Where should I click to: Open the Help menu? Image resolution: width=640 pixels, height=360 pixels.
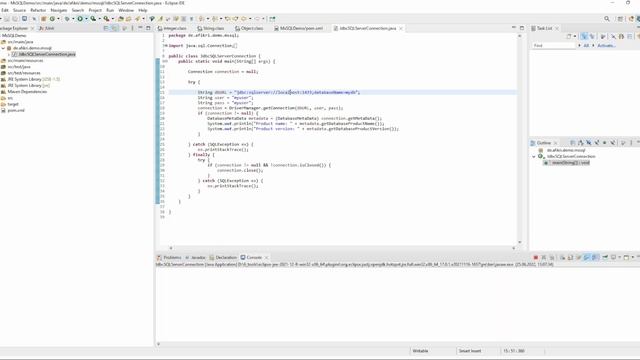pos(142,10)
